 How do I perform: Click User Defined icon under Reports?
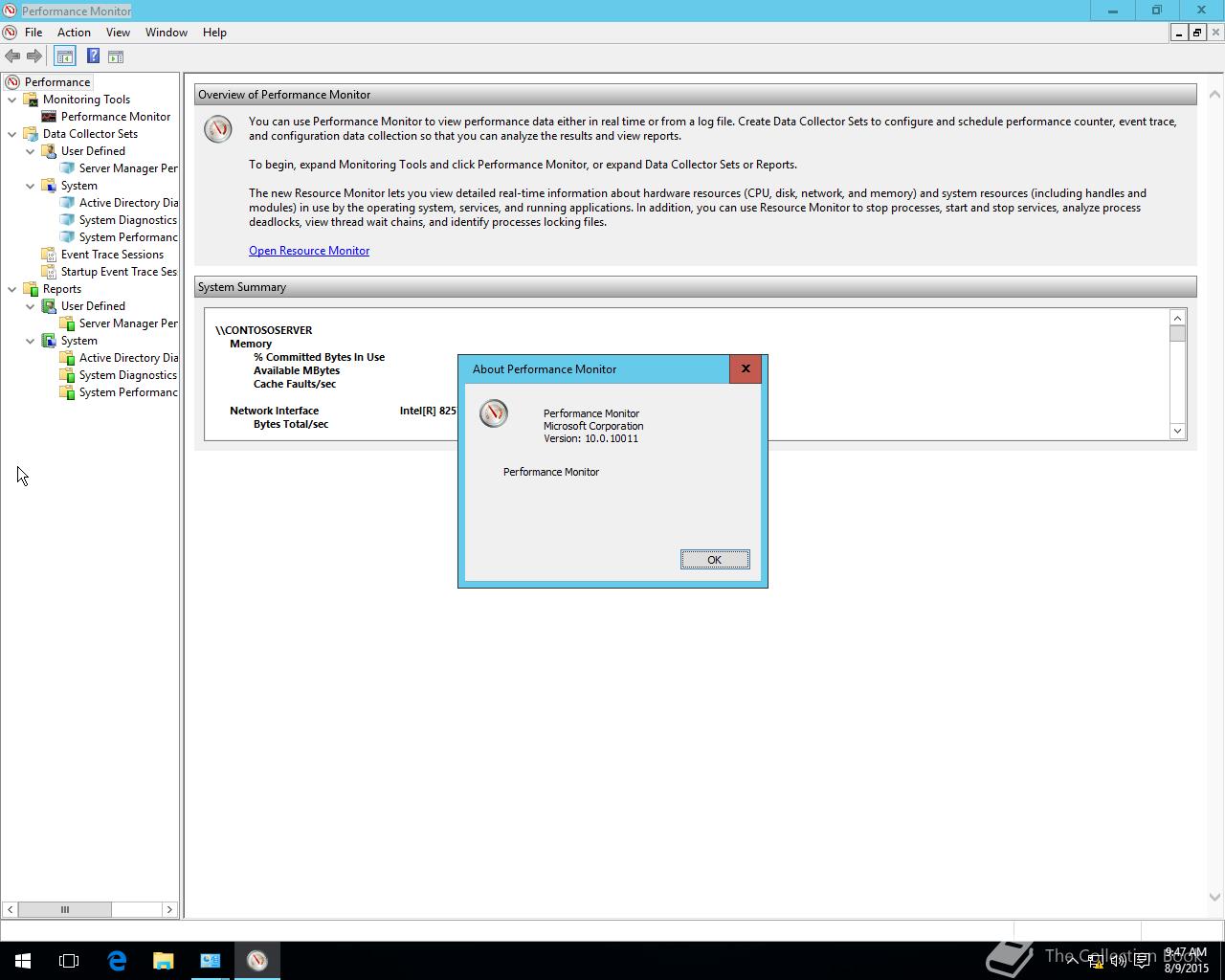[49, 306]
